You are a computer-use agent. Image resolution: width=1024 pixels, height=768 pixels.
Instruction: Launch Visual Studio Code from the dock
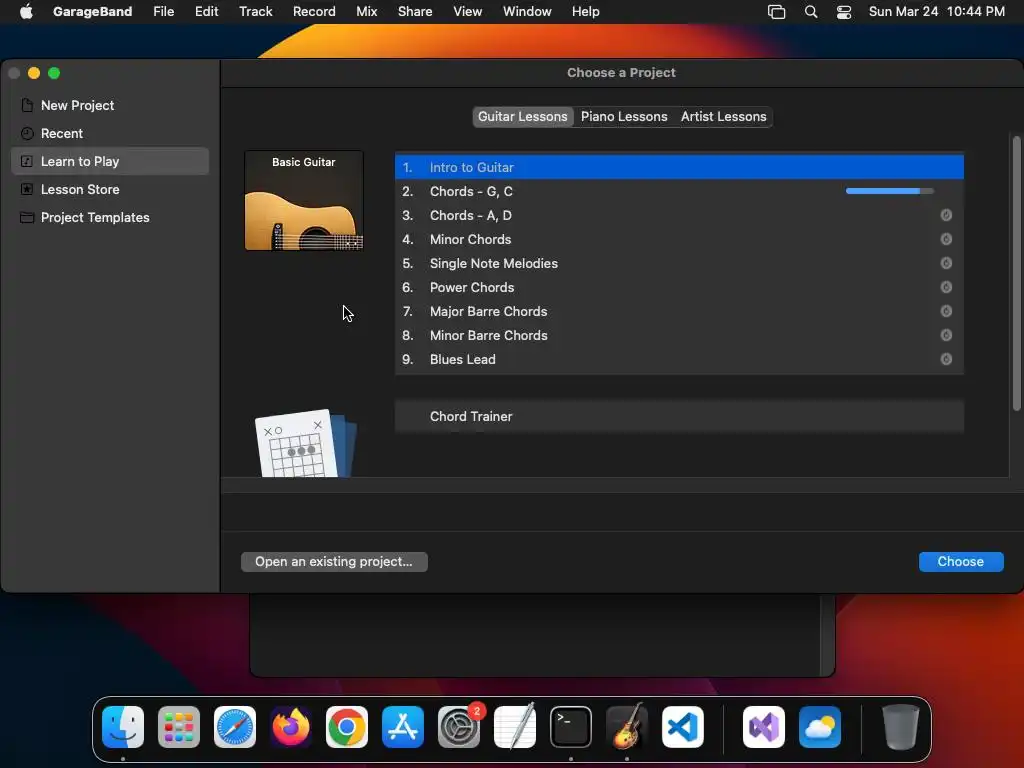pyautogui.click(x=682, y=727)
